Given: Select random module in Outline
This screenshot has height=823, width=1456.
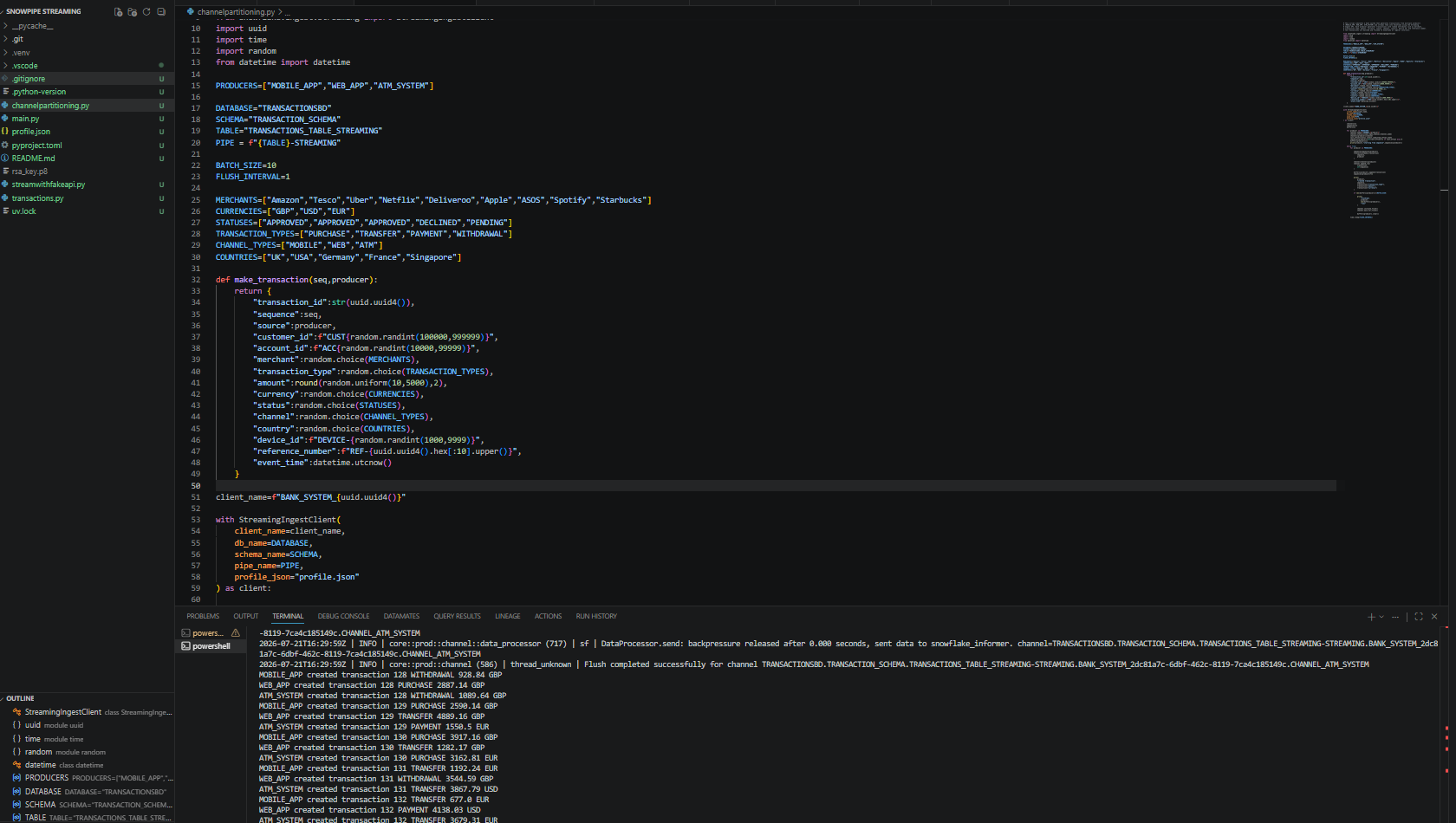Looking at the screenshot, I should coord(87,752).
